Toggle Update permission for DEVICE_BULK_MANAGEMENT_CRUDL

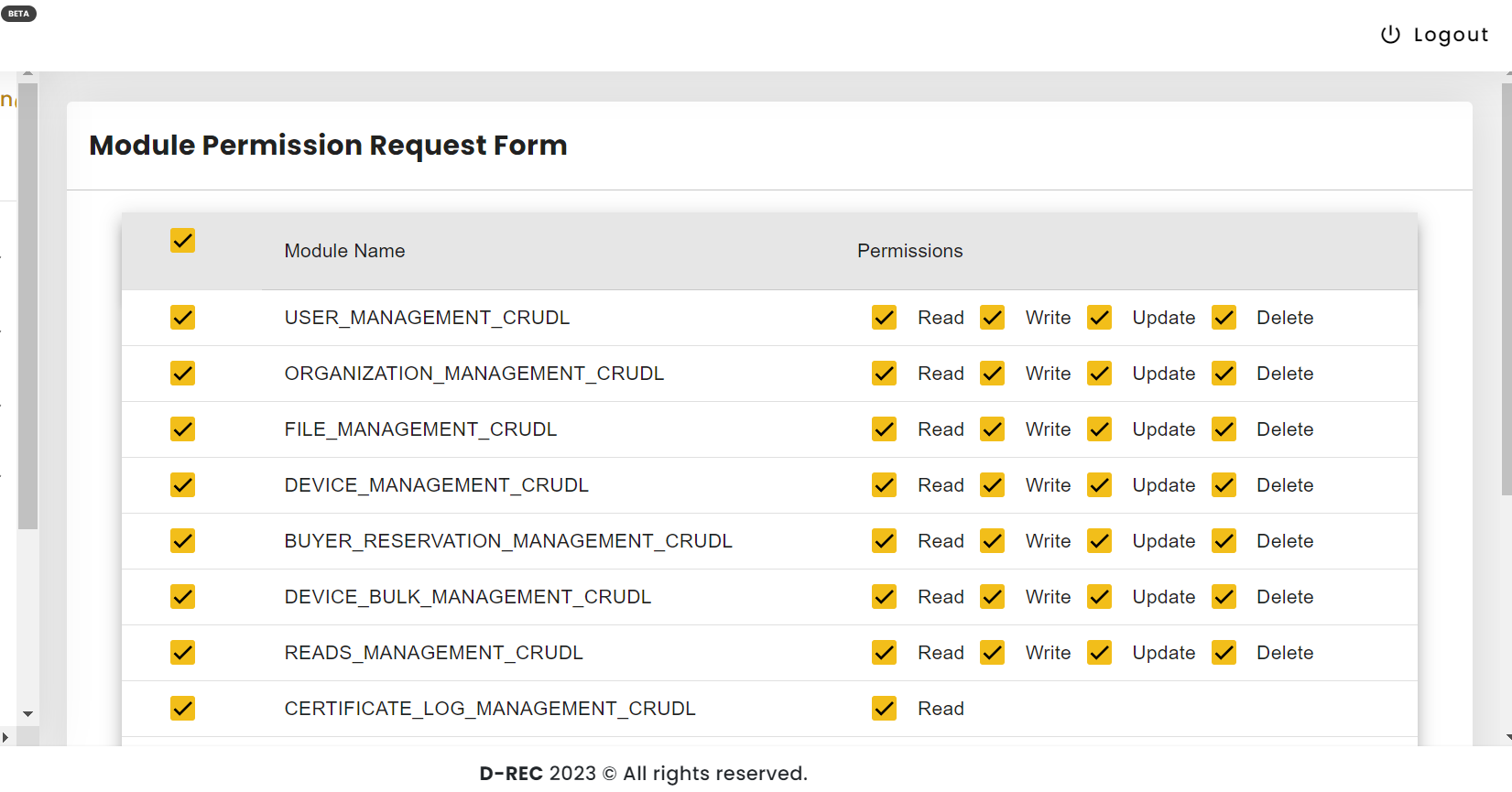pyautogui.click(x=1099, y=597)
